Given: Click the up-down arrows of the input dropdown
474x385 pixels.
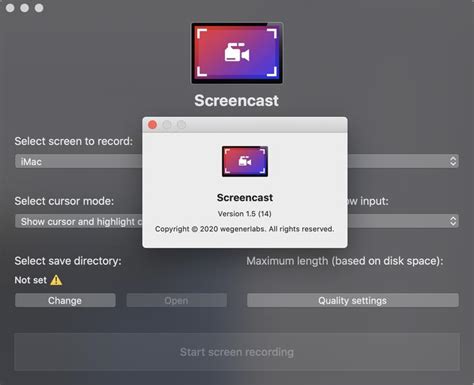Looking at the screenshot, I should (x=453, y=221).
